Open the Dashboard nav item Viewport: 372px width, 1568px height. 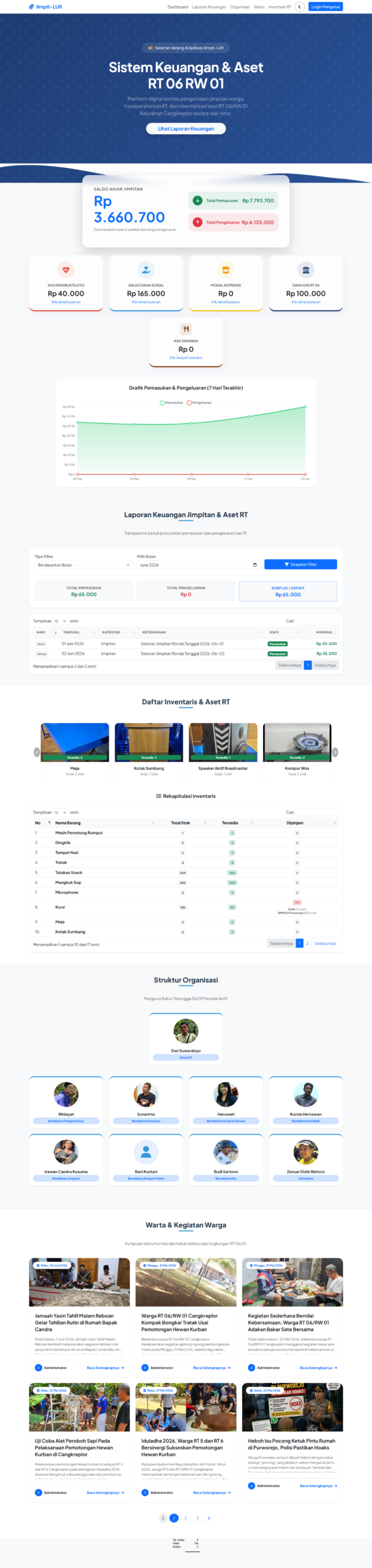click(x=178, y=7)
